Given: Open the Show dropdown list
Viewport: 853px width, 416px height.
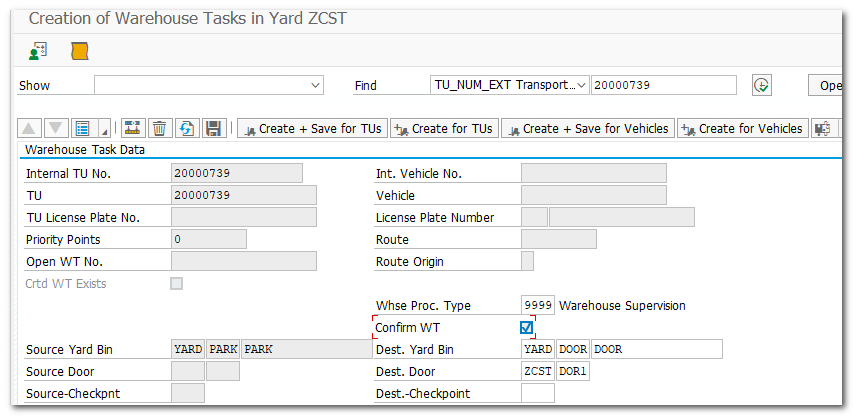Looking at the screenshot, I should pos(316,85).
